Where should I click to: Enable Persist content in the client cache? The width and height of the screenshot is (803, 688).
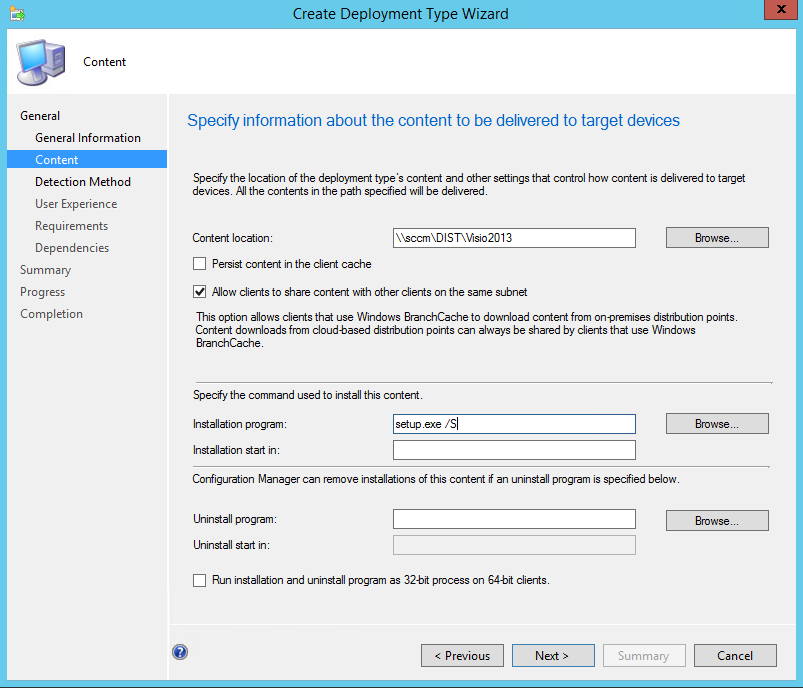pyautogui.click(x=200, y=264)
